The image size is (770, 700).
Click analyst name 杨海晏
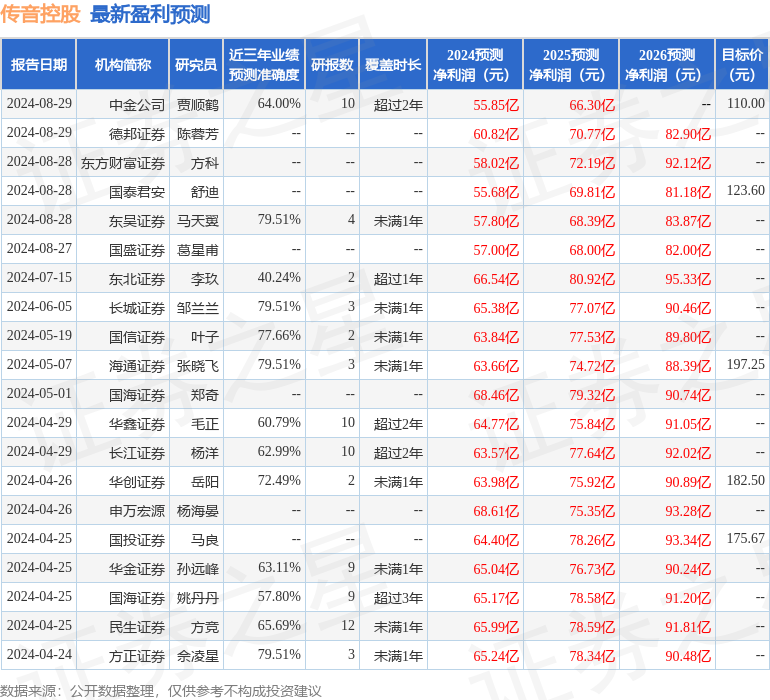click(197, 510)
